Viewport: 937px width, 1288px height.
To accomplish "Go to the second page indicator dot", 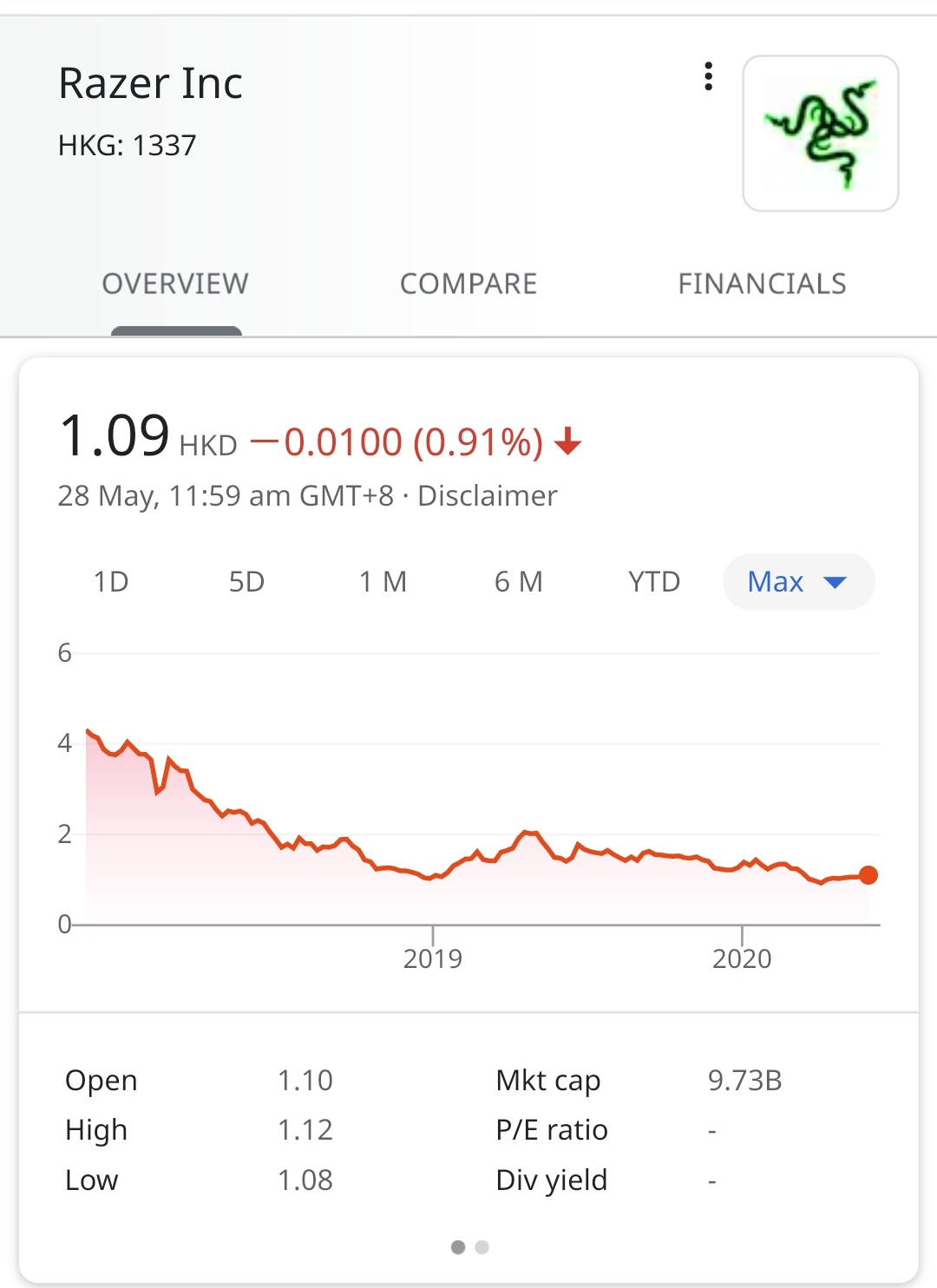I will point(482,1247).
